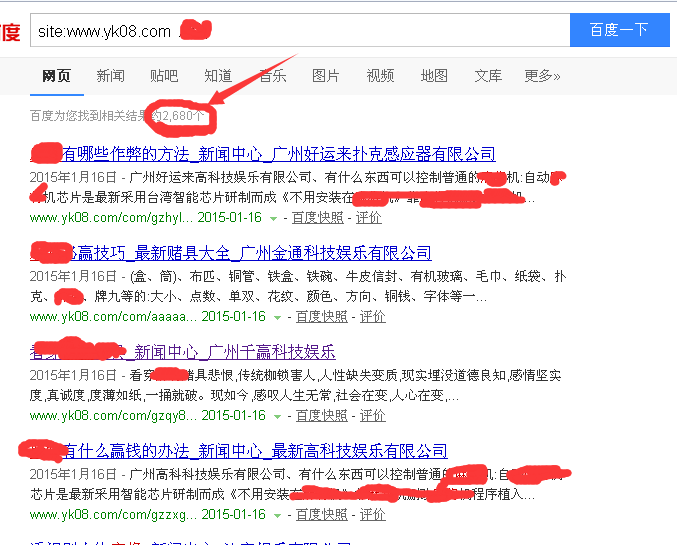Open 百度快照 for the aaaaa result
677x545 pixels.
(x=322, y=317)
